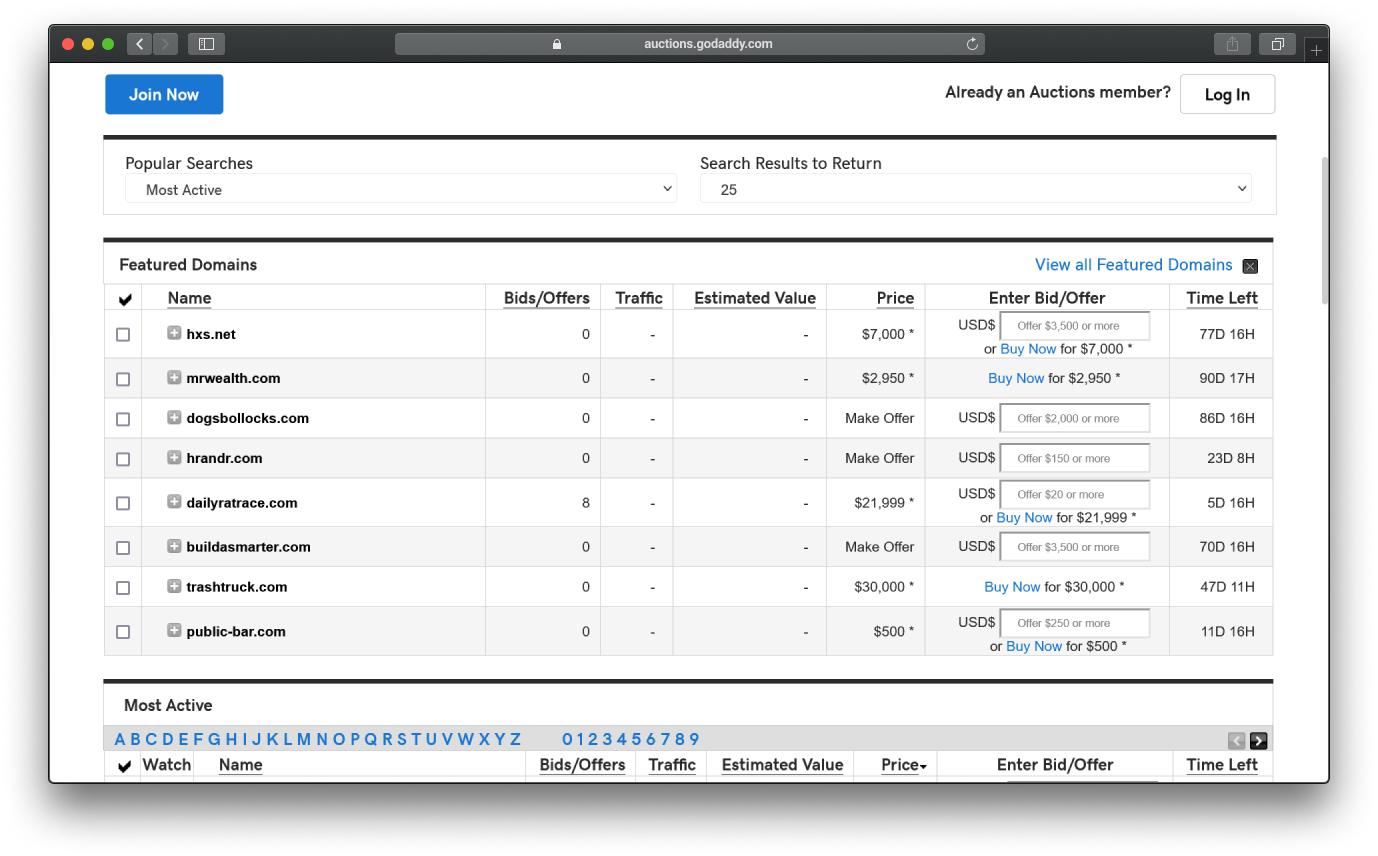Sort Most Active by Bids/Offers
Image resolution: width=1378 pixels, height=856 pixels.
click(x=582, y=765)
